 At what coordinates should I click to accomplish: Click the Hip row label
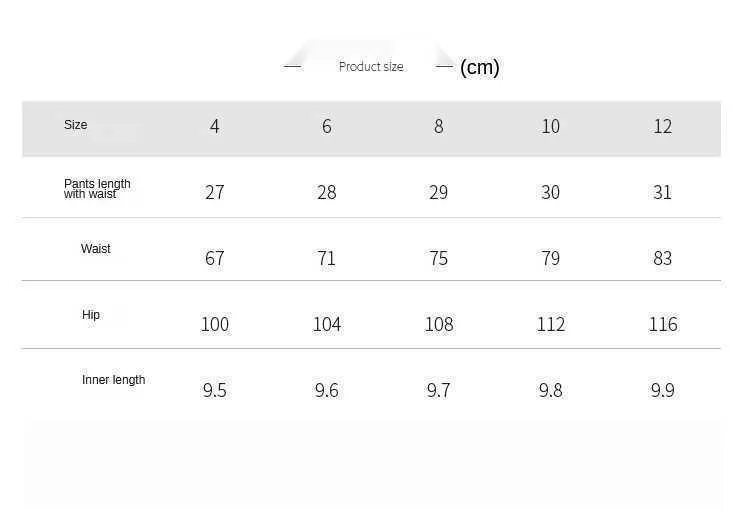pos(91,315)
